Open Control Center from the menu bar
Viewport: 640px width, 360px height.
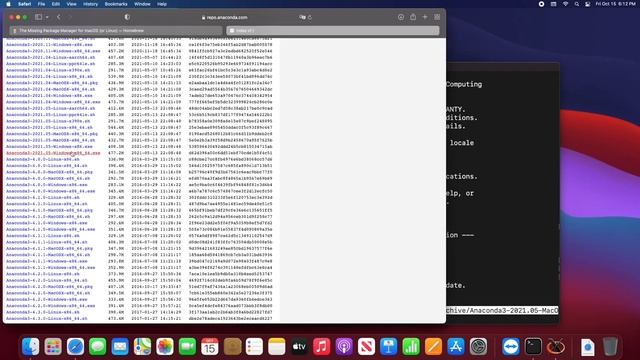click(x=588, y=4)
